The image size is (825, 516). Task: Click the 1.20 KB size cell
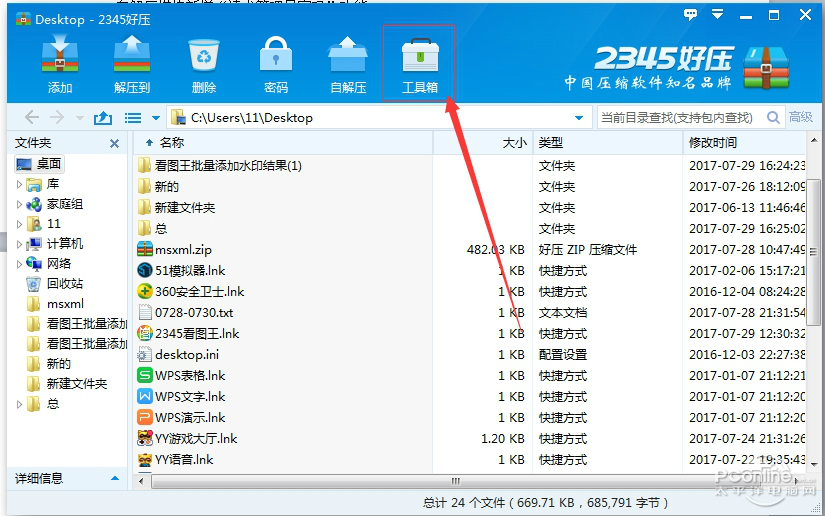pos(503,439)
